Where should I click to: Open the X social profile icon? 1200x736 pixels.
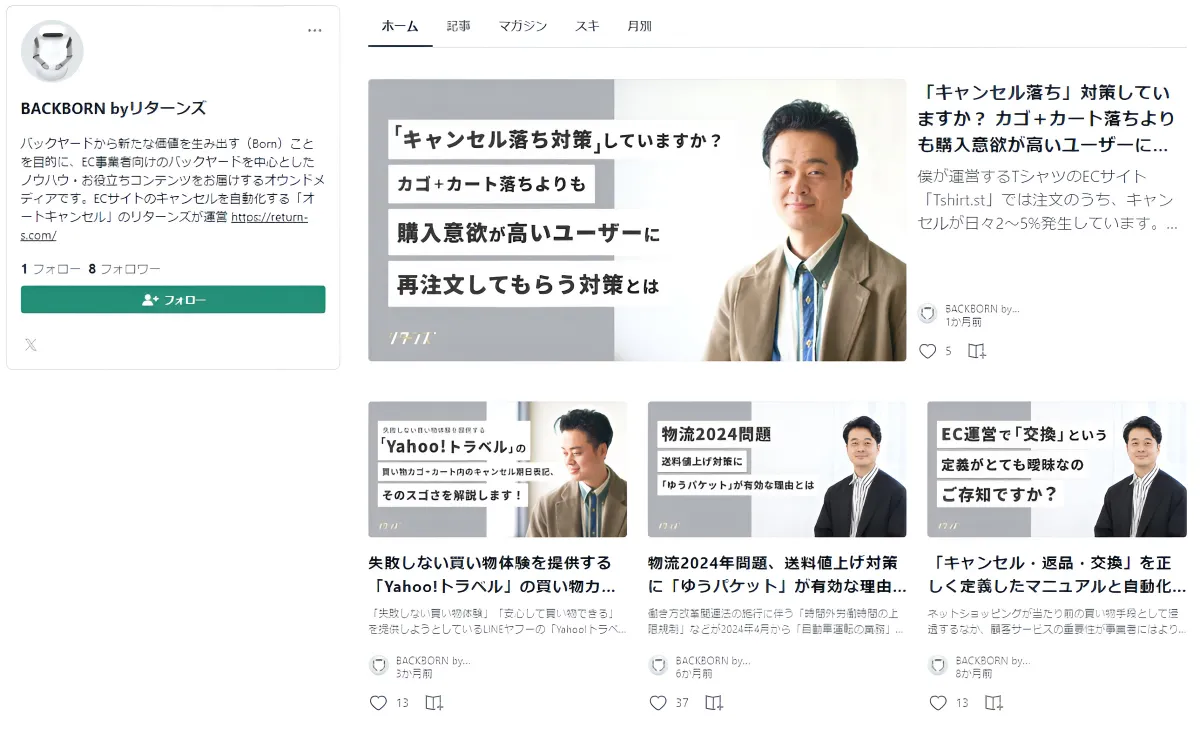(x=31, y=345)
